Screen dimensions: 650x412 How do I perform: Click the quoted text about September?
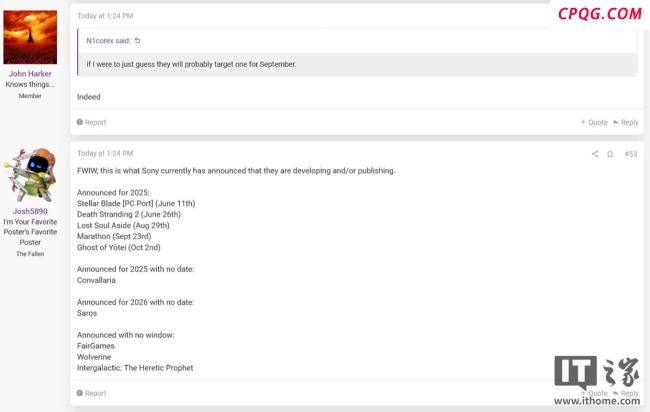[x=191, y=64]
